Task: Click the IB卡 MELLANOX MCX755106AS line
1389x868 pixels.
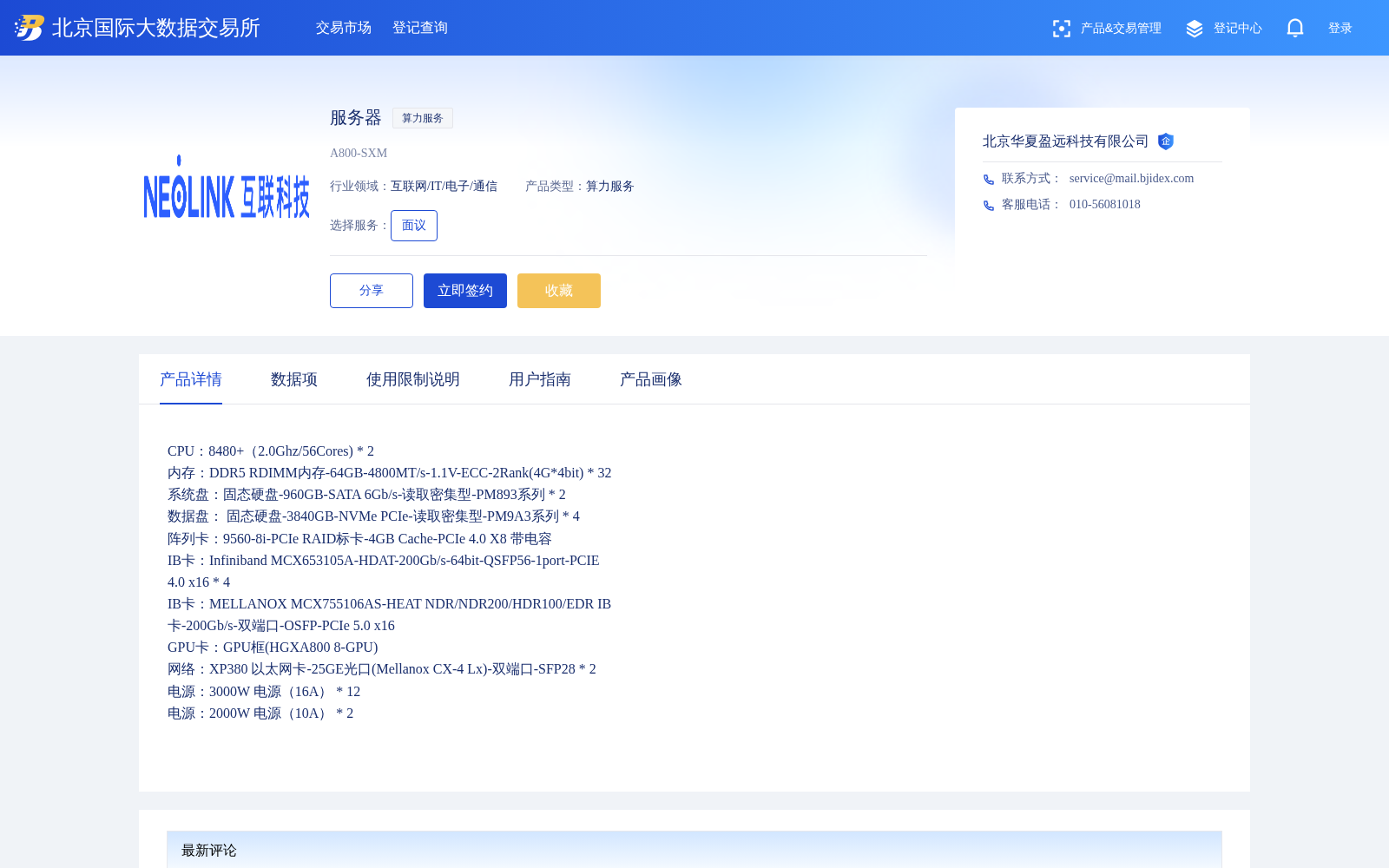Action: click(x=389, y=615)
